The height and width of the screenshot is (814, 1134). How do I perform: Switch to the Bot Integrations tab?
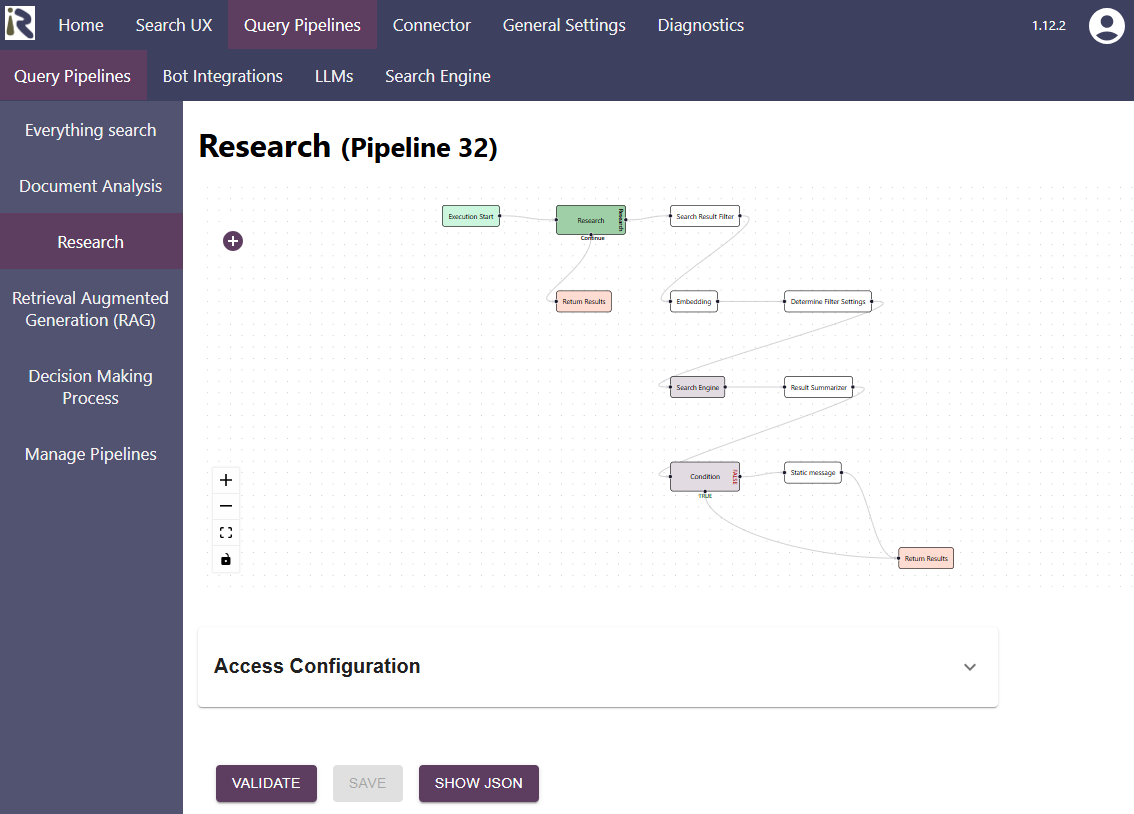point(222,75)
